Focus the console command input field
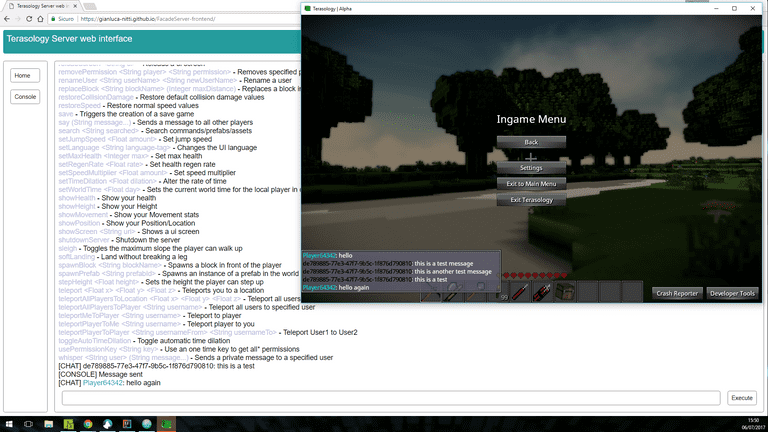The height and width of the screenshot is (432, 768). [x=391, y=398]
